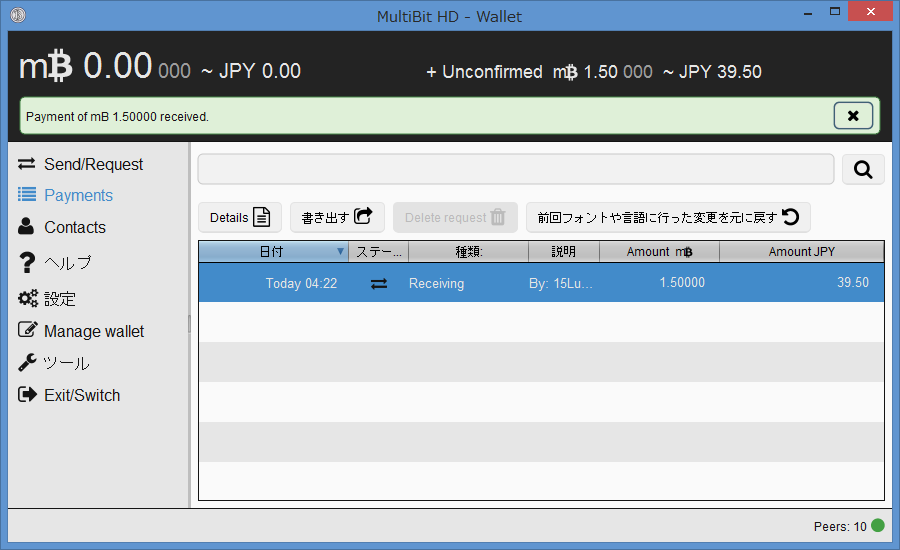Sort by the 日付 date column
This screenshot has width=900, height=550.
pos(274,251)
